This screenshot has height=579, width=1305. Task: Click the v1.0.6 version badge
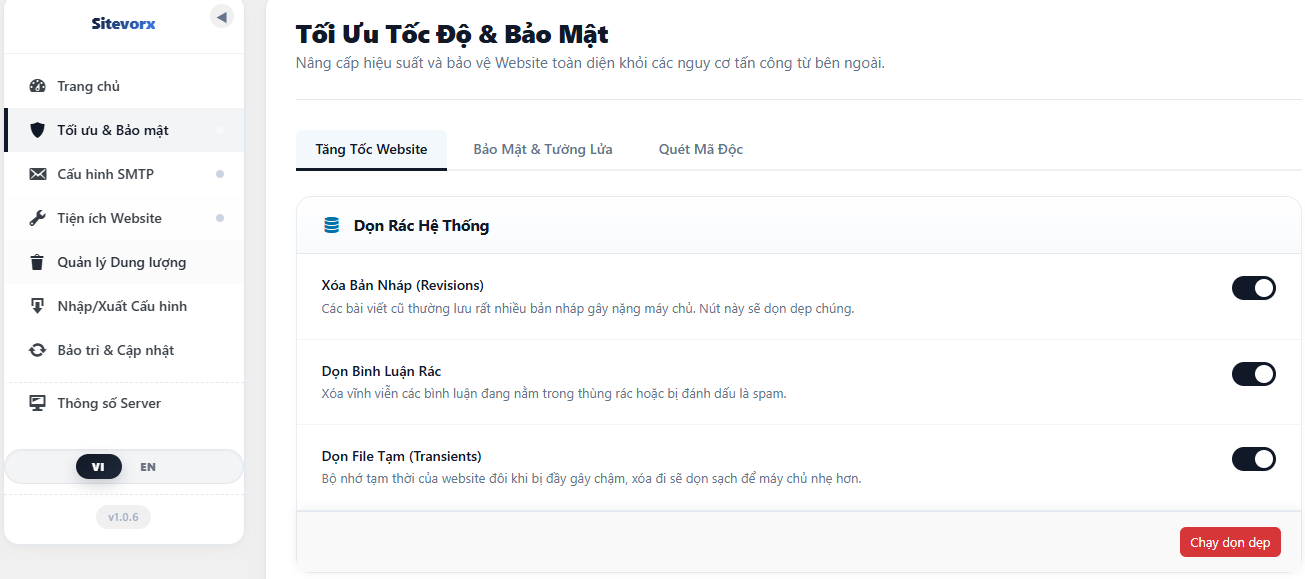[x=124, y=517]
